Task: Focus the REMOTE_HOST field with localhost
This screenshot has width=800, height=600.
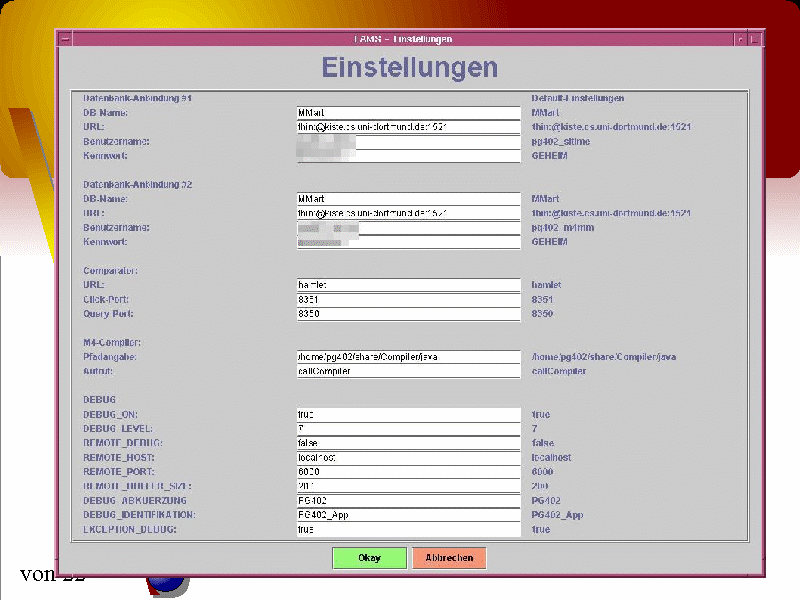Action: click(408, 457)
